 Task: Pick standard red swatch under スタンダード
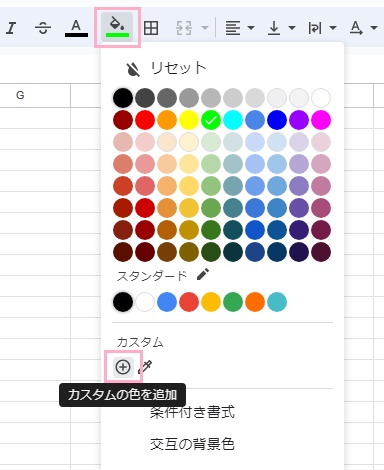(x=189, y=302)
